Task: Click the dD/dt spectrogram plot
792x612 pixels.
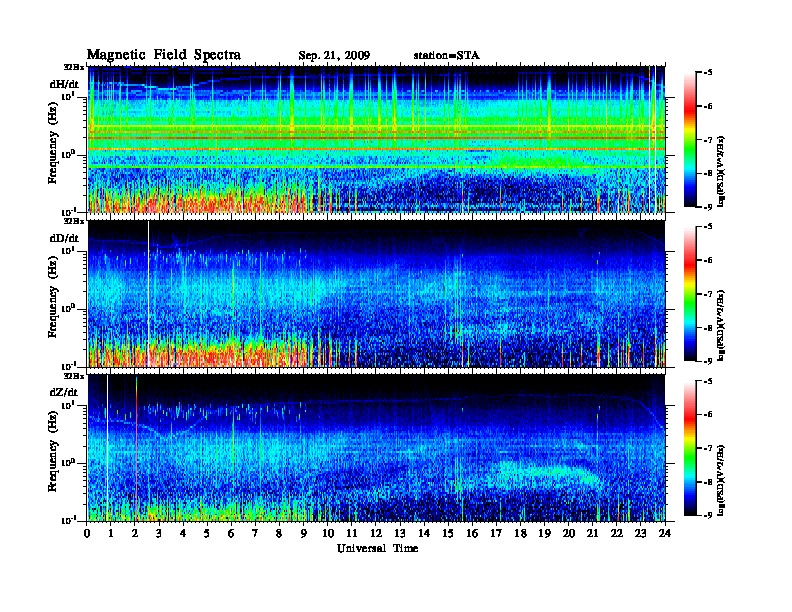Action: [x=377, y=294]
